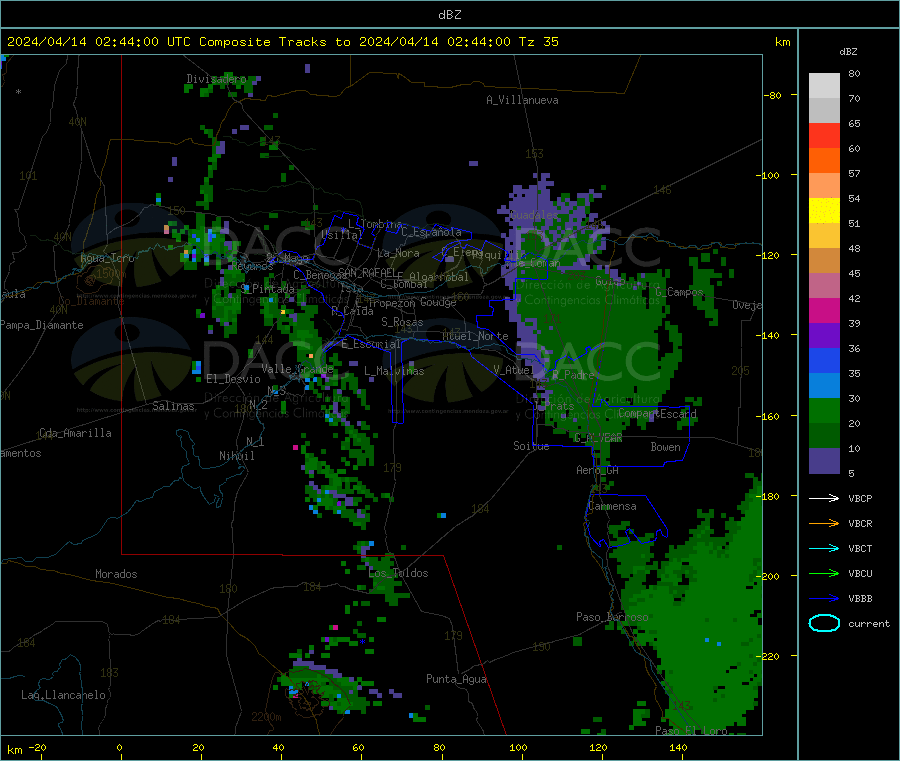The width and height of the screenshot is (900, 761).
Task: Click the 'Divisadero' map label
Action: 216,79
